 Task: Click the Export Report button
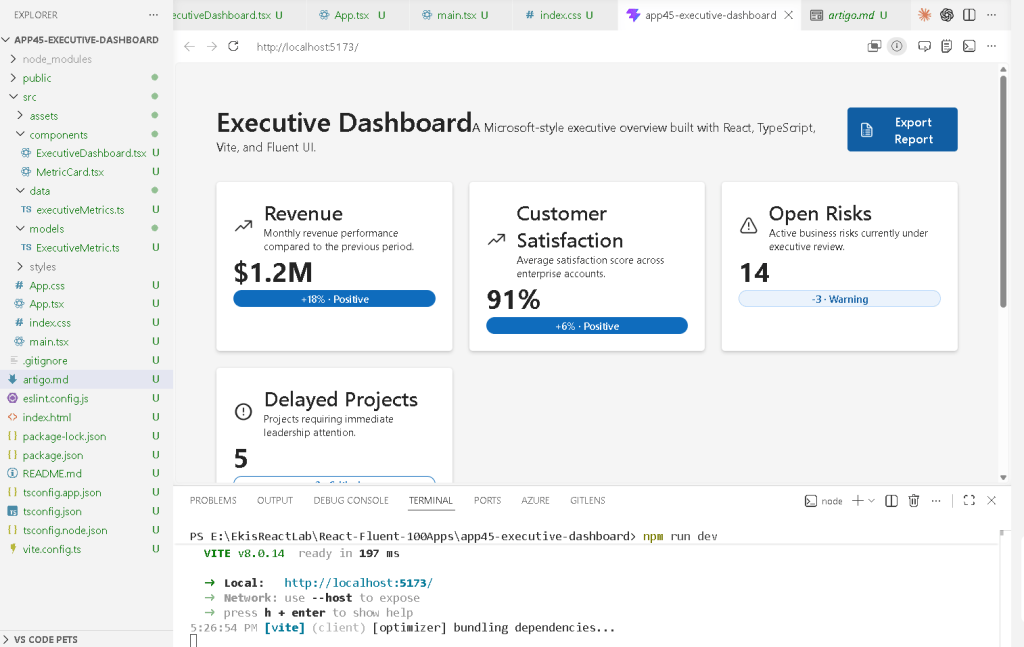[902, 130]
